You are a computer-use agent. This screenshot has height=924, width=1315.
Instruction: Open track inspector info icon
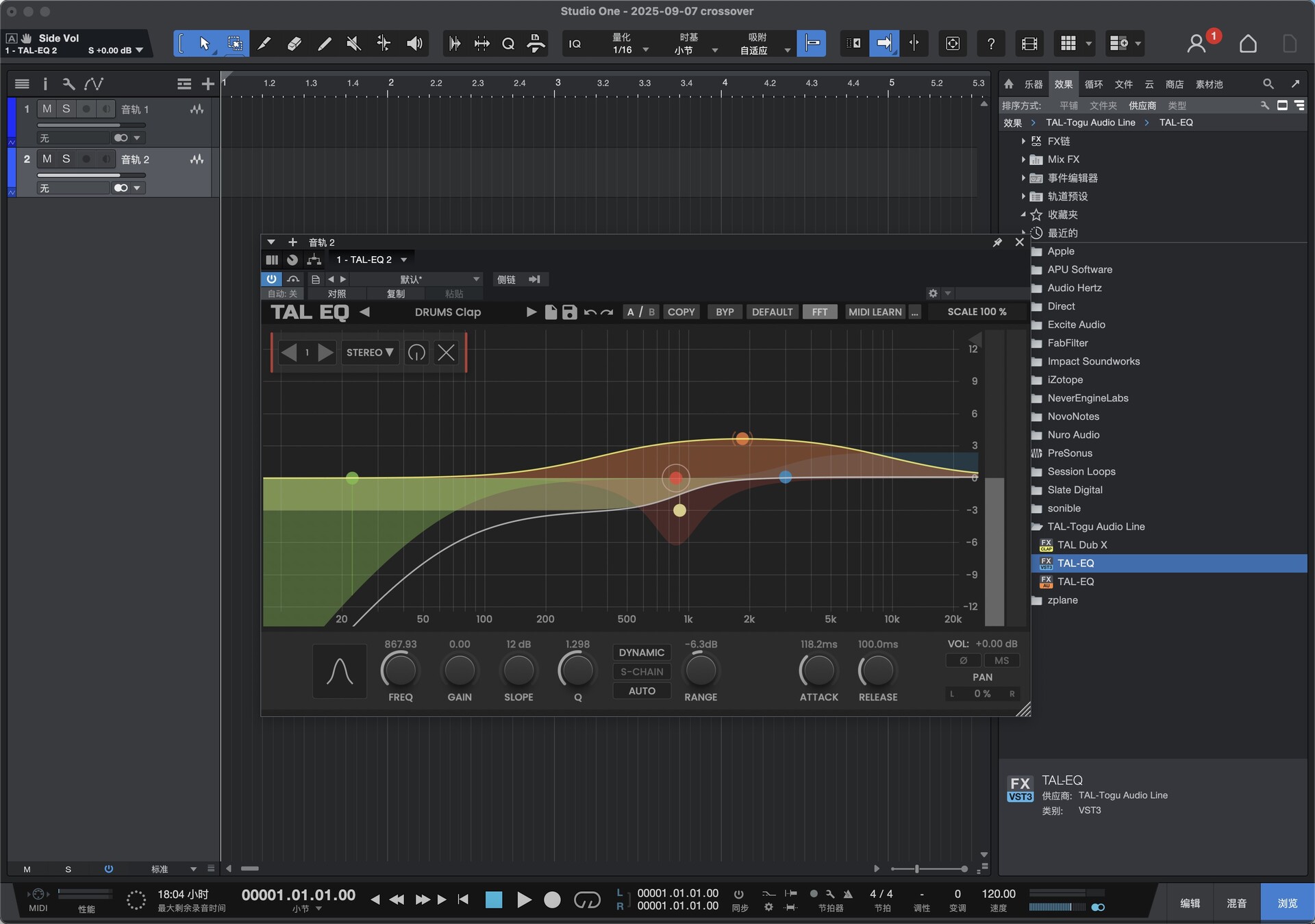pyautogui.click(x=45, y=84)
